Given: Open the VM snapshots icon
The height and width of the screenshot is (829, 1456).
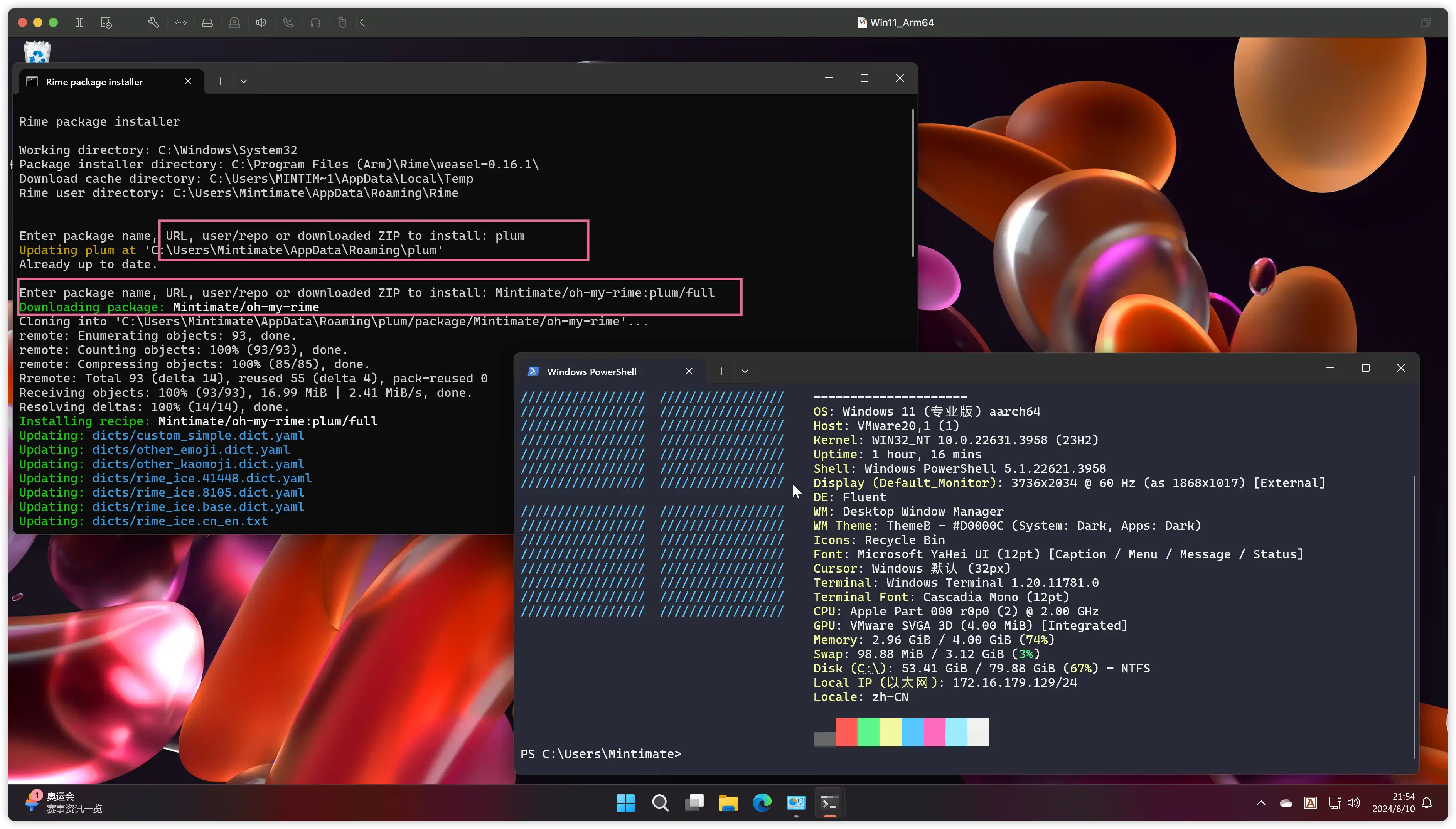Looking at the screenshot, I should [x=106, y=22].
